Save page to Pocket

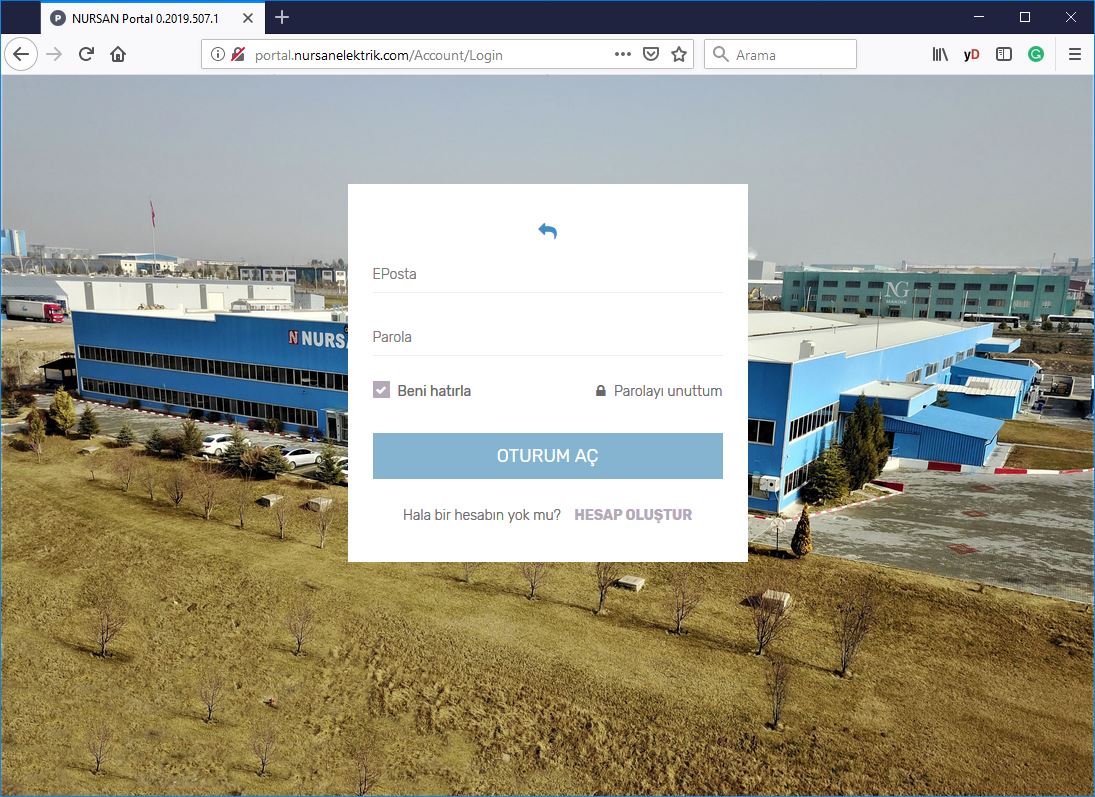click(651, 55)
